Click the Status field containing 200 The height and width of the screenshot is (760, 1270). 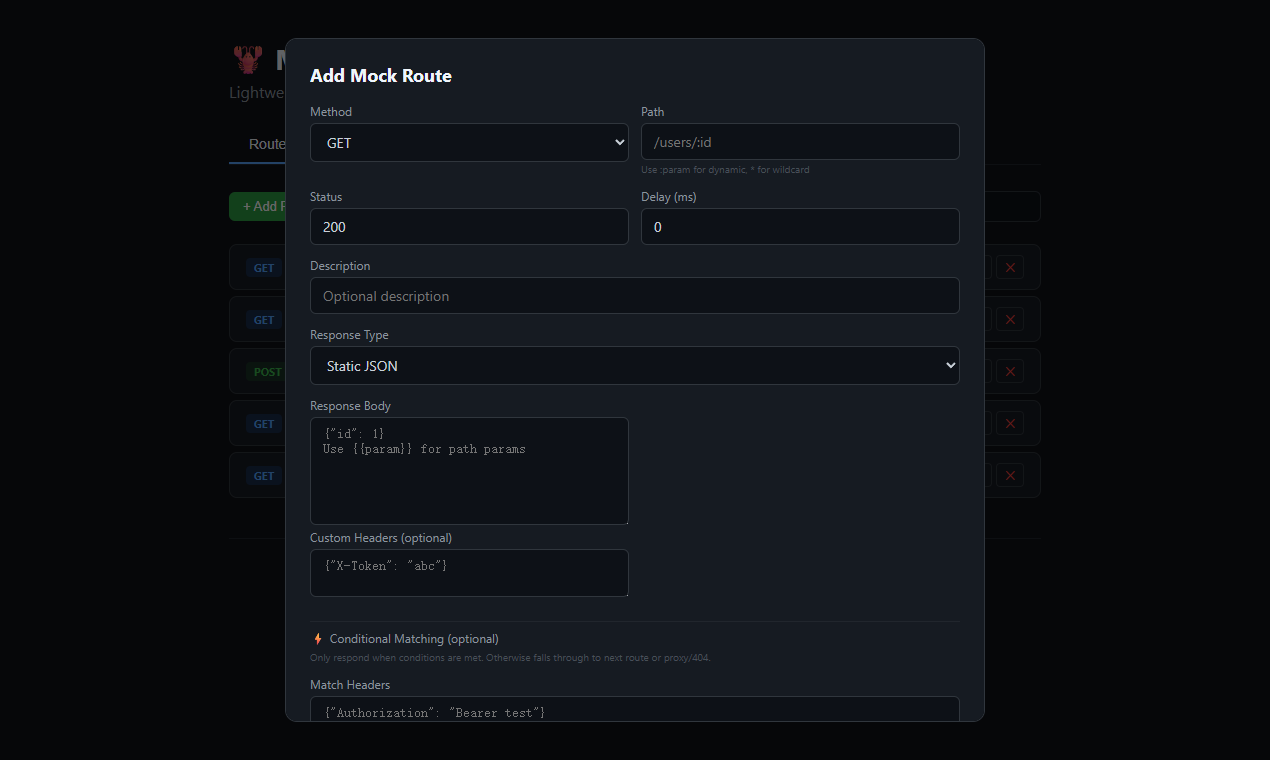click(x=469, y=226)
